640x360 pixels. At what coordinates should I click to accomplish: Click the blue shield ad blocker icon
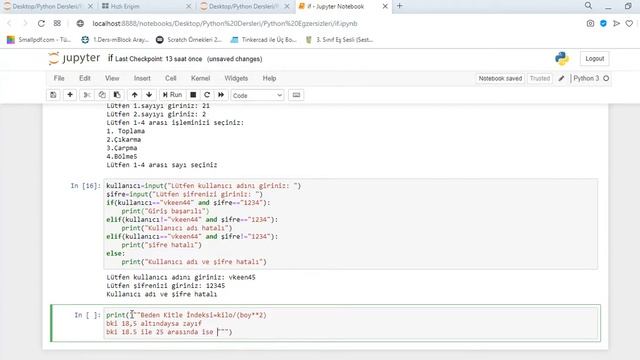[x=603, y=24]
